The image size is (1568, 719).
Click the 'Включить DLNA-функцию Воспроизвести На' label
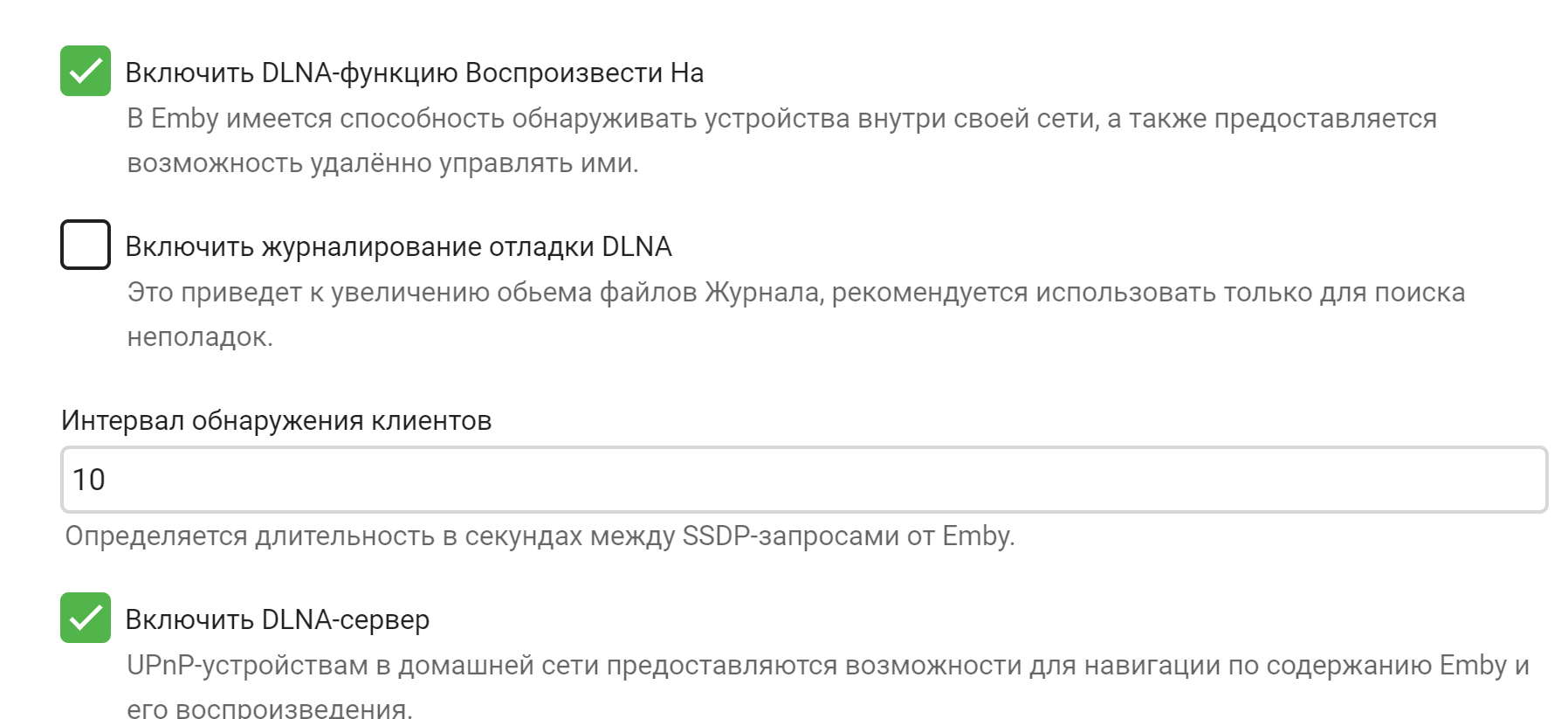click(x=414, y=73)
